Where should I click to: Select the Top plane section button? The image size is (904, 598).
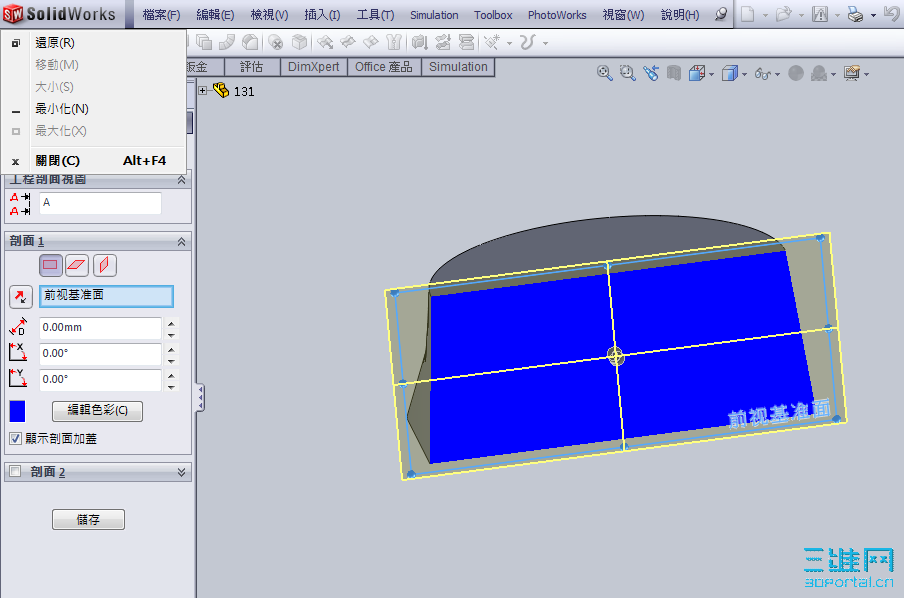click(x=77, y=265)
